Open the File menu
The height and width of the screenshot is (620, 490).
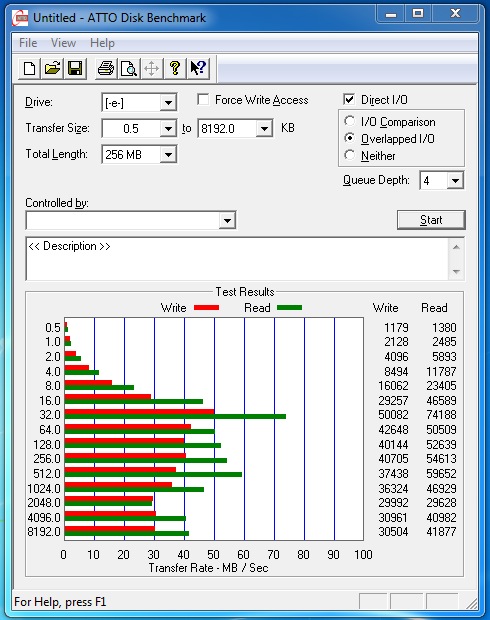coord(28,43)
